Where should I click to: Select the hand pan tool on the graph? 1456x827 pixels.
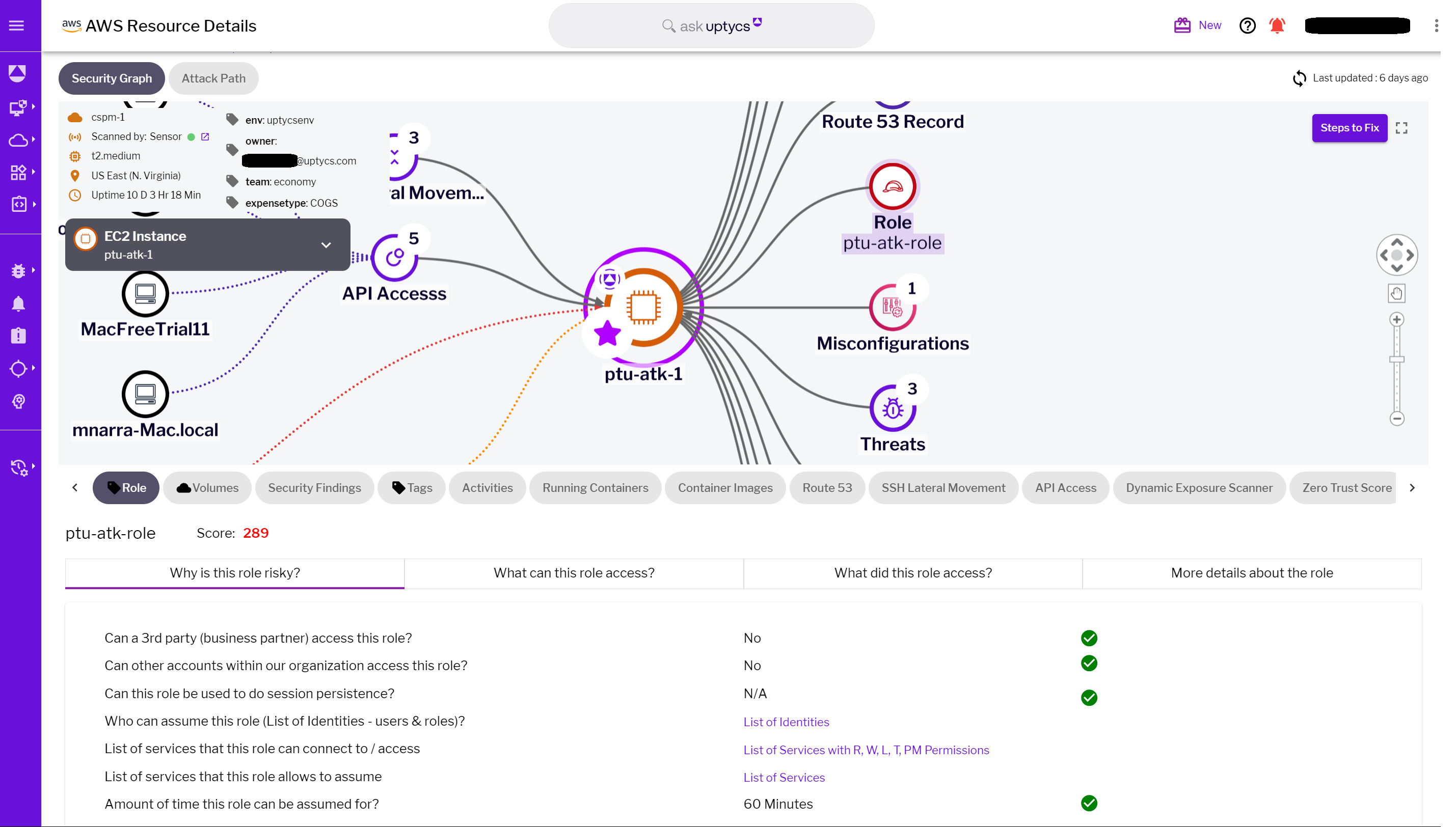coord(1397,293)
